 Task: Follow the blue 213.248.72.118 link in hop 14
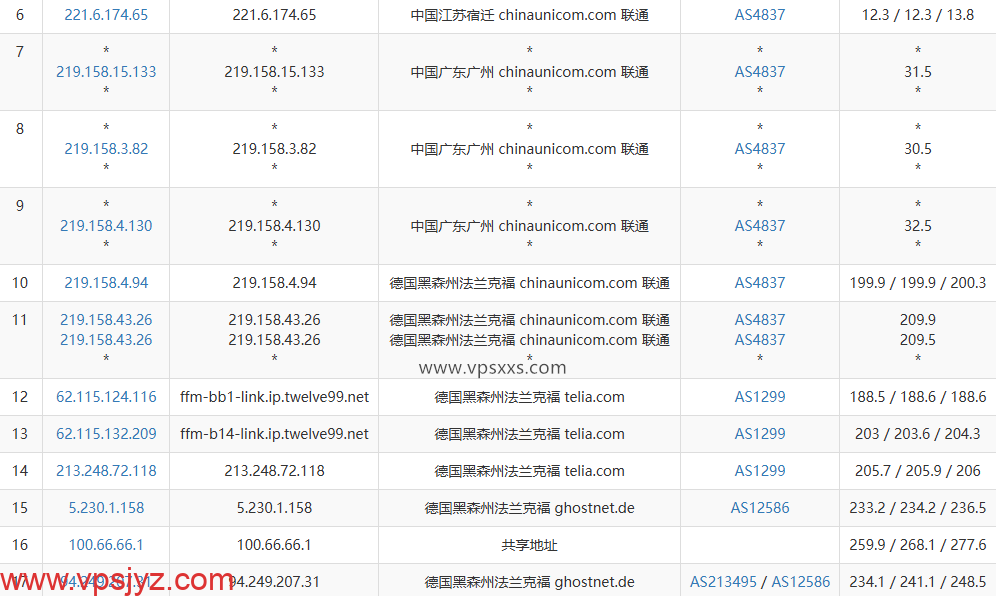[106, 471]
